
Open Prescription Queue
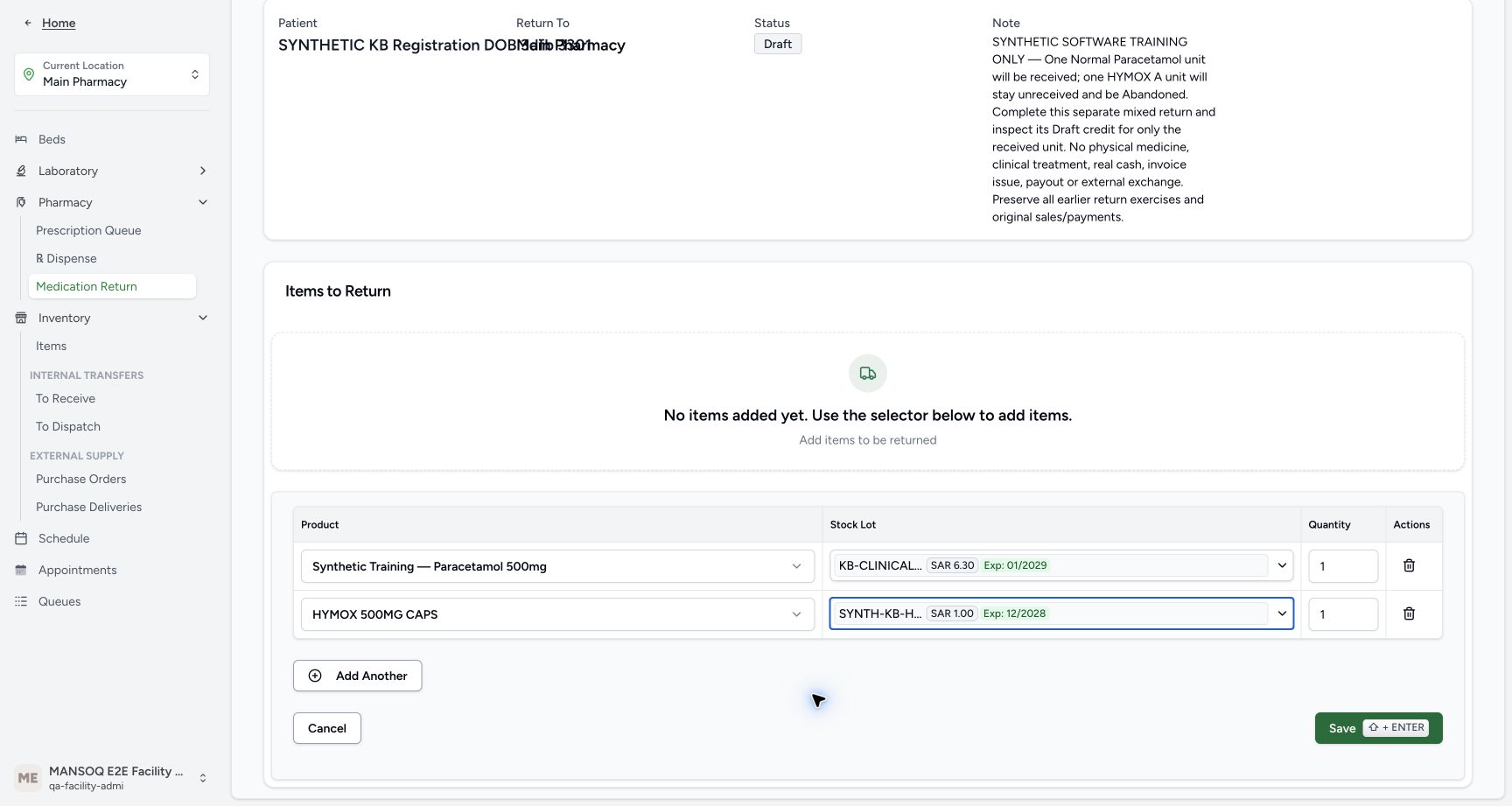tap(88, 230)
